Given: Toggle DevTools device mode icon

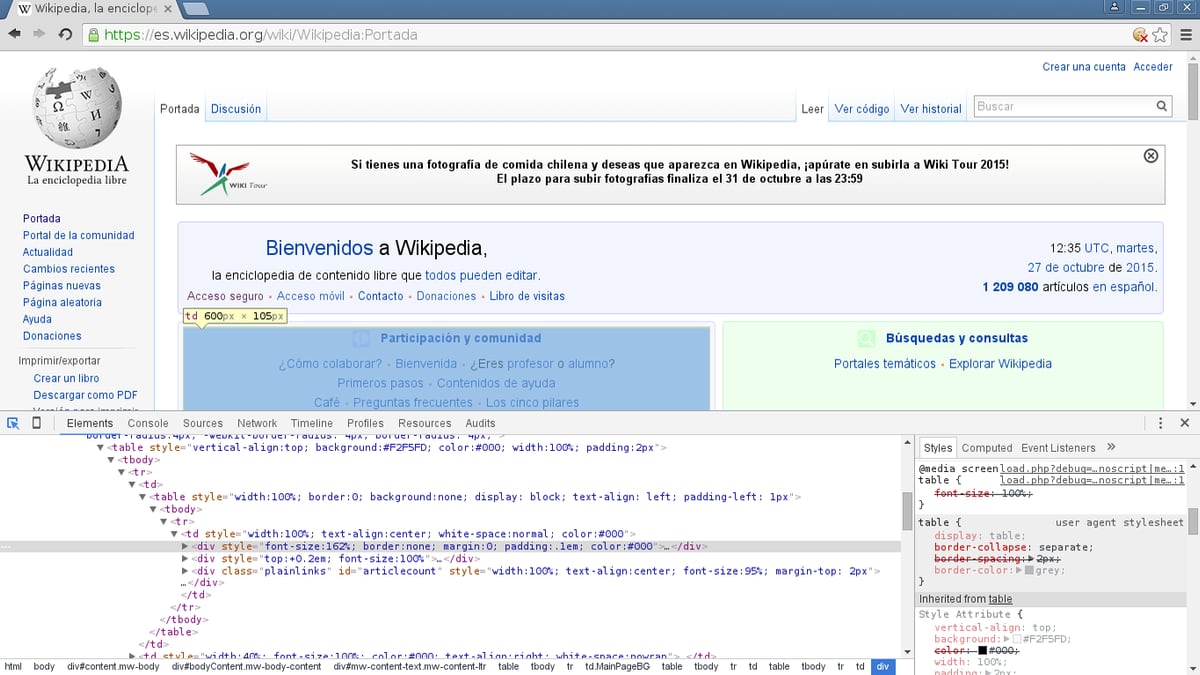Looking at the screenshot, I should click(37, 423).
